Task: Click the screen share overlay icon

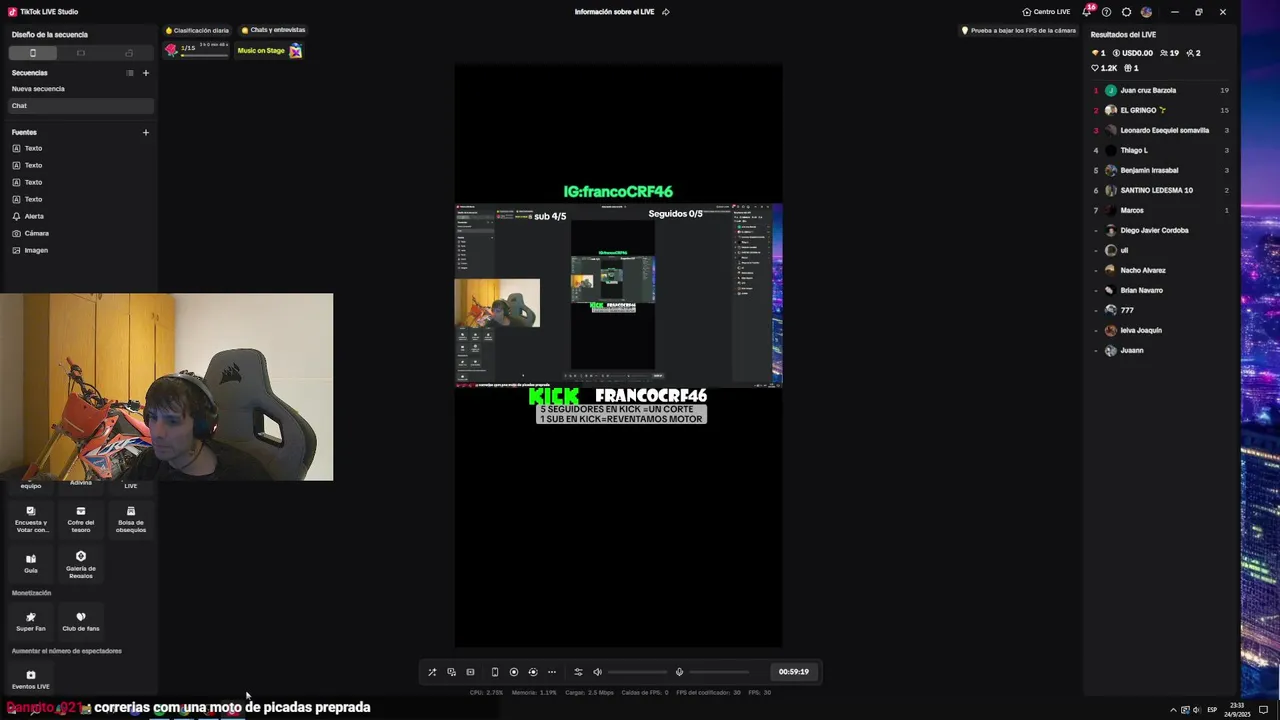Action: 451,672
